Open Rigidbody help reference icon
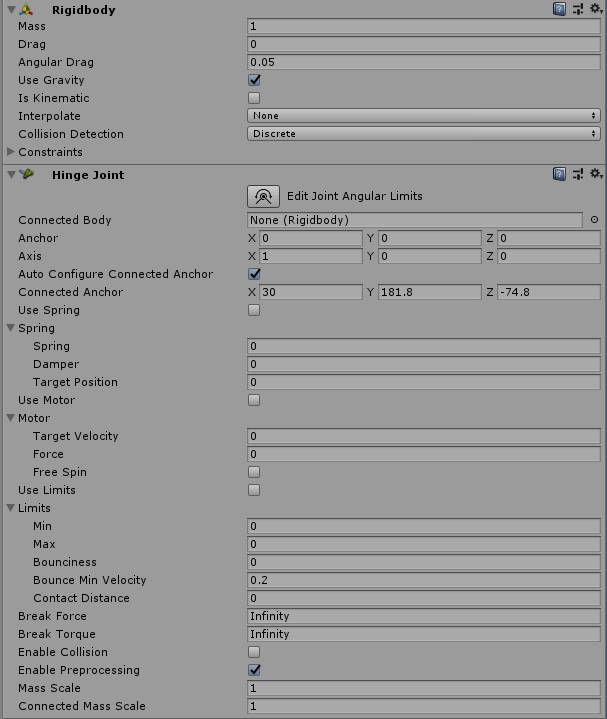 559,9
